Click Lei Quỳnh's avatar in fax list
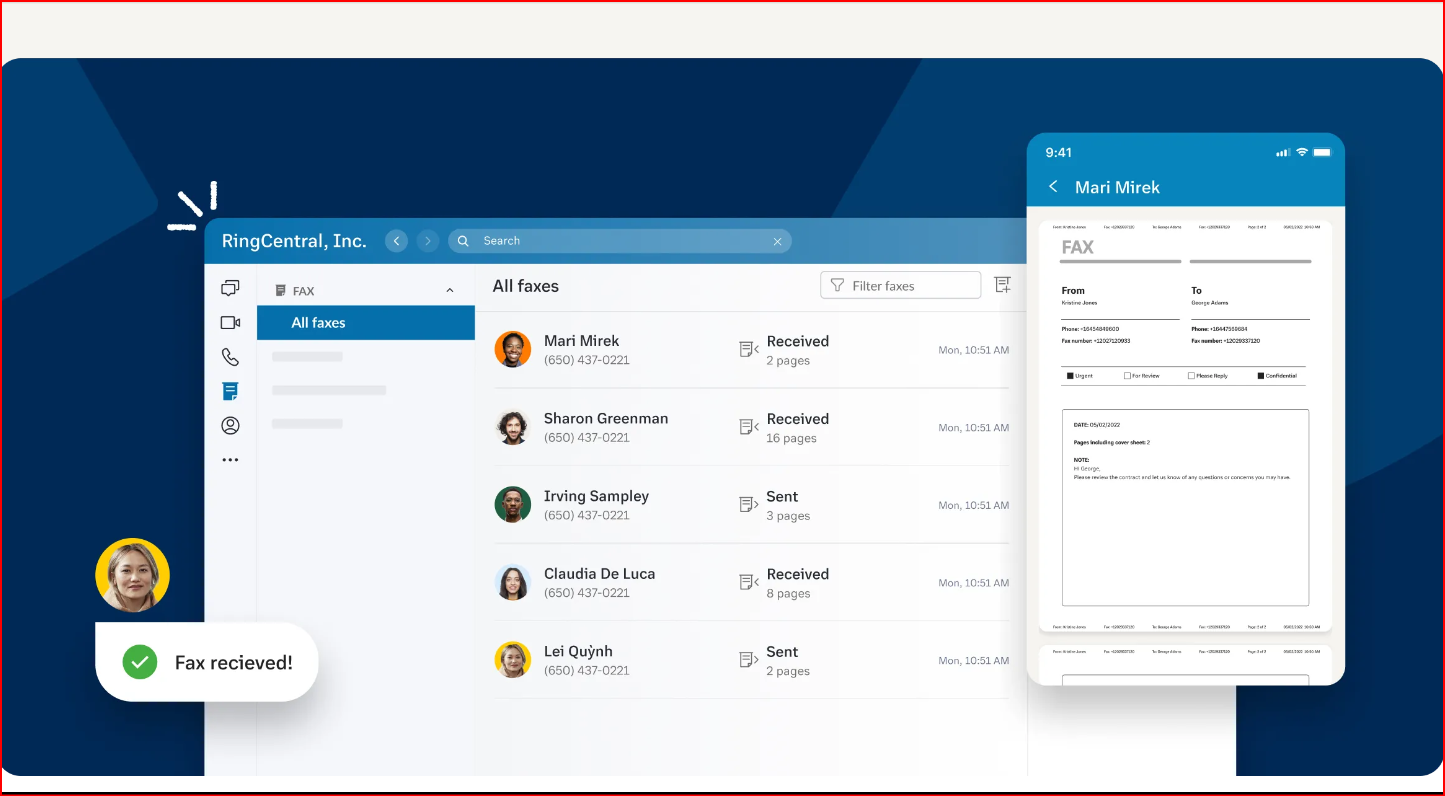1445x796 pixels. pyautogui.click(x=512, y=660)
